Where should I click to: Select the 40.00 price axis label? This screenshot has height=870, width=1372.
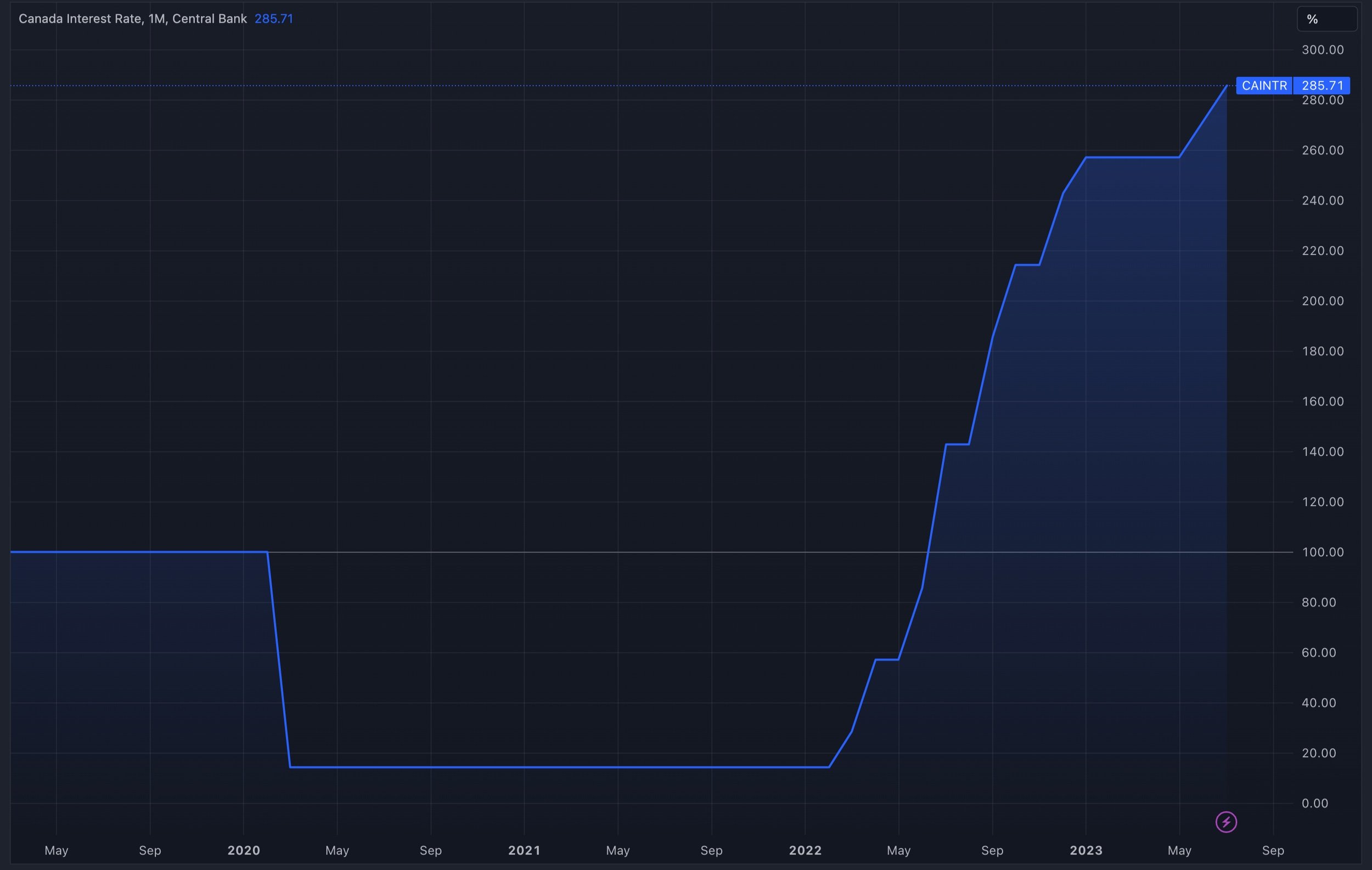1318,703
